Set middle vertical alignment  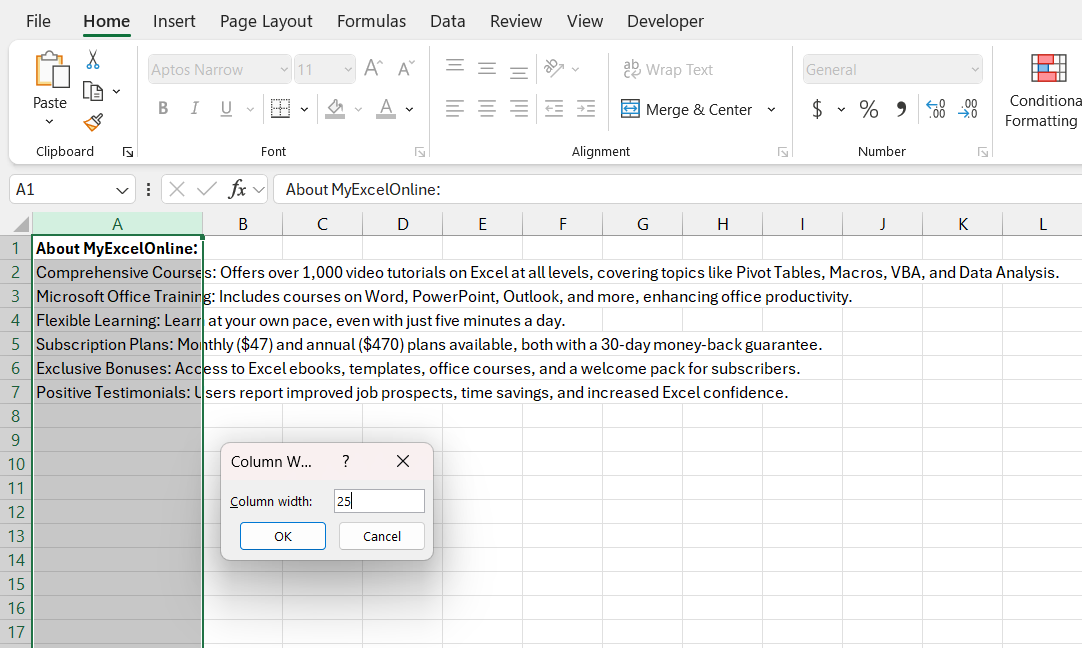click(486, 68)
